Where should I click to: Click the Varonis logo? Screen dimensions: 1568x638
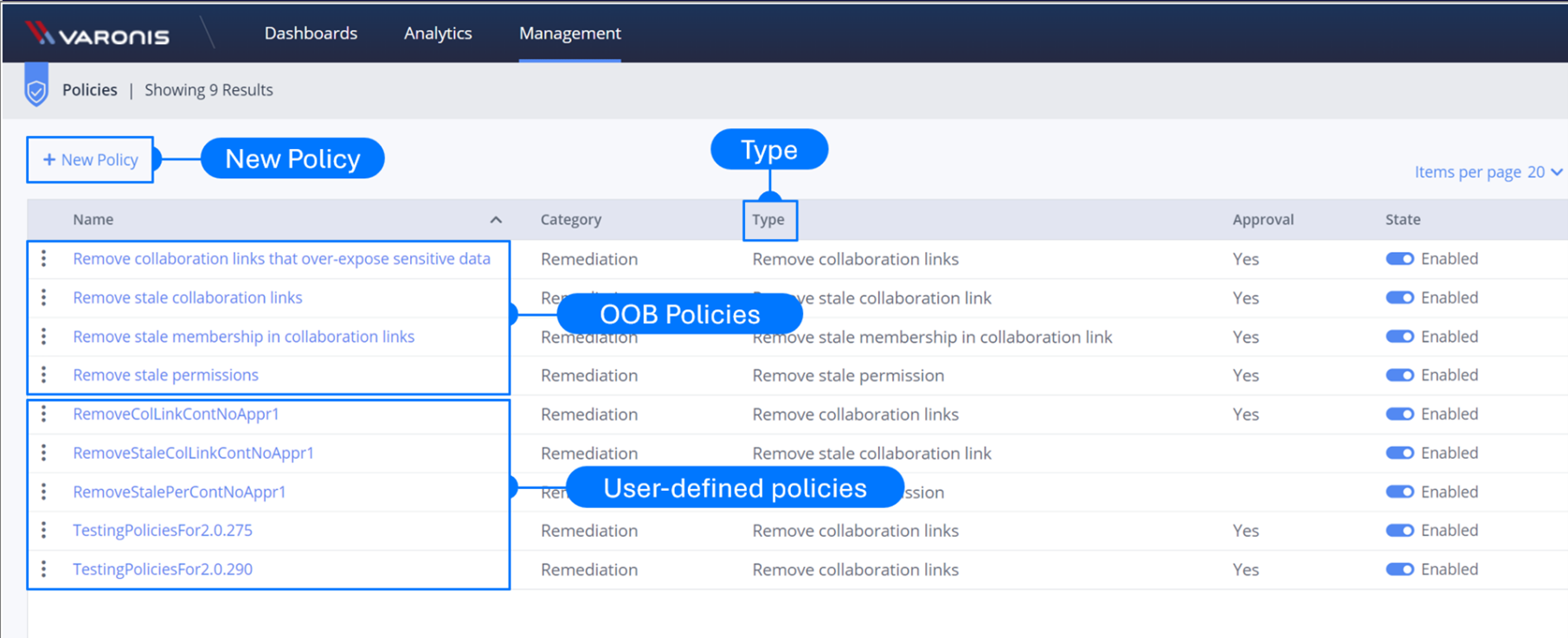[x=97, y=34]
